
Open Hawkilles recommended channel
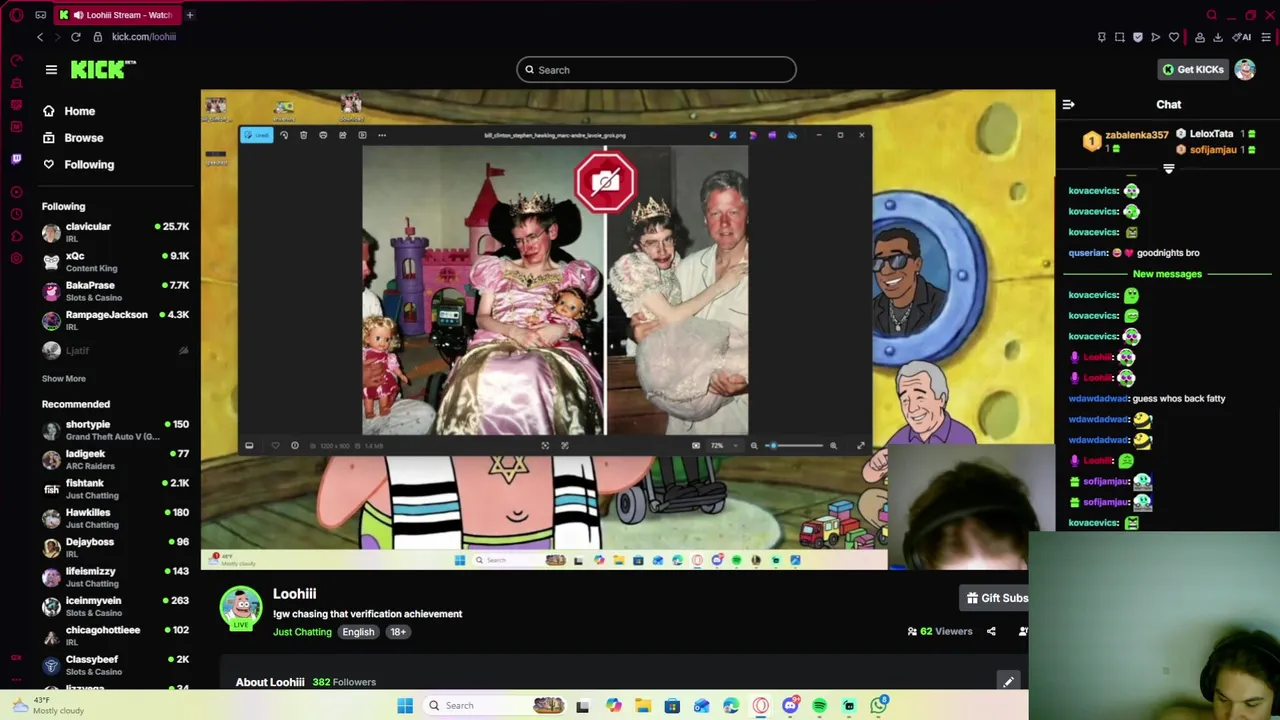pyautogui.click(x=115, y=518)
